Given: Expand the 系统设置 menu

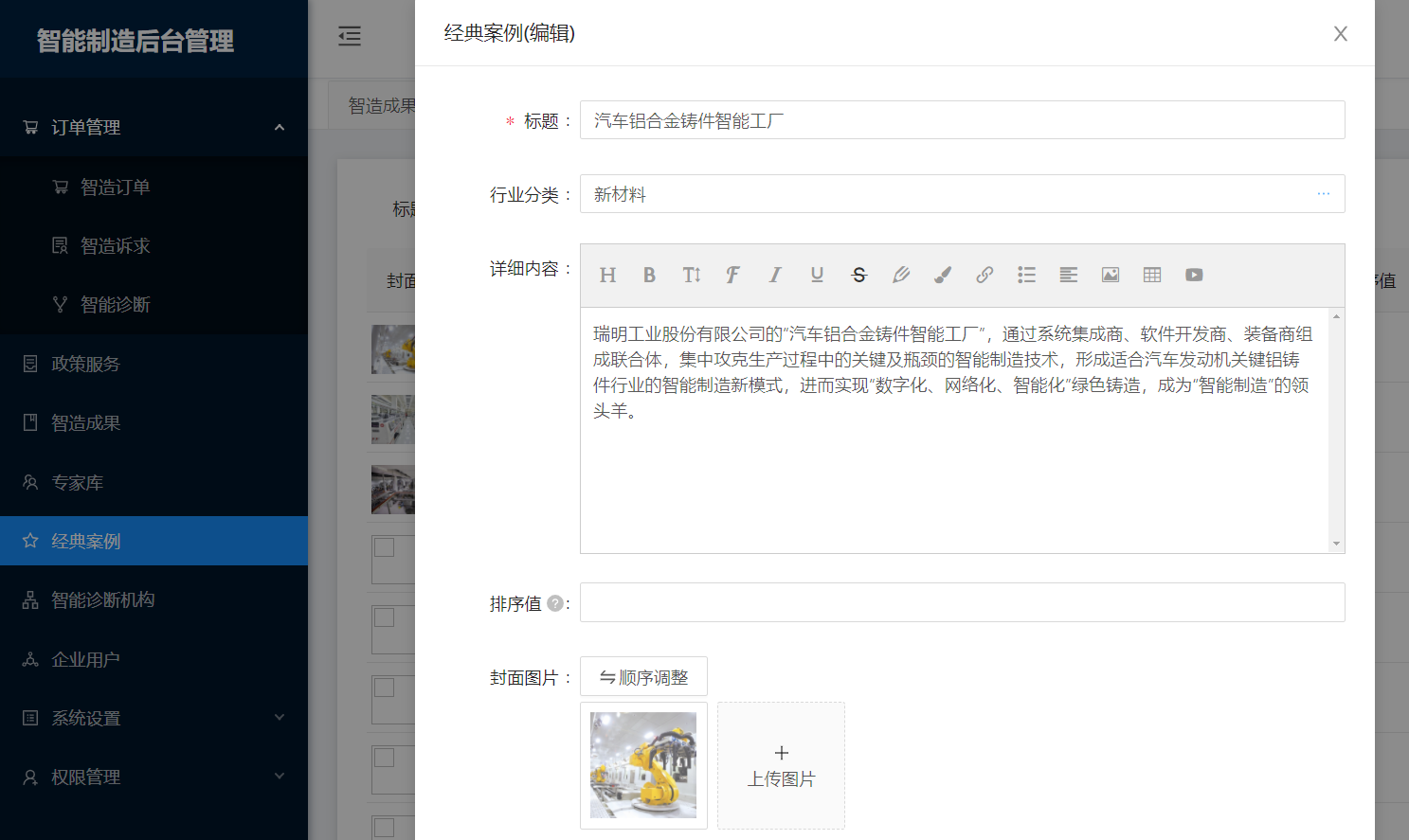Looking at the screenshot, I should (x=154, y=718).
